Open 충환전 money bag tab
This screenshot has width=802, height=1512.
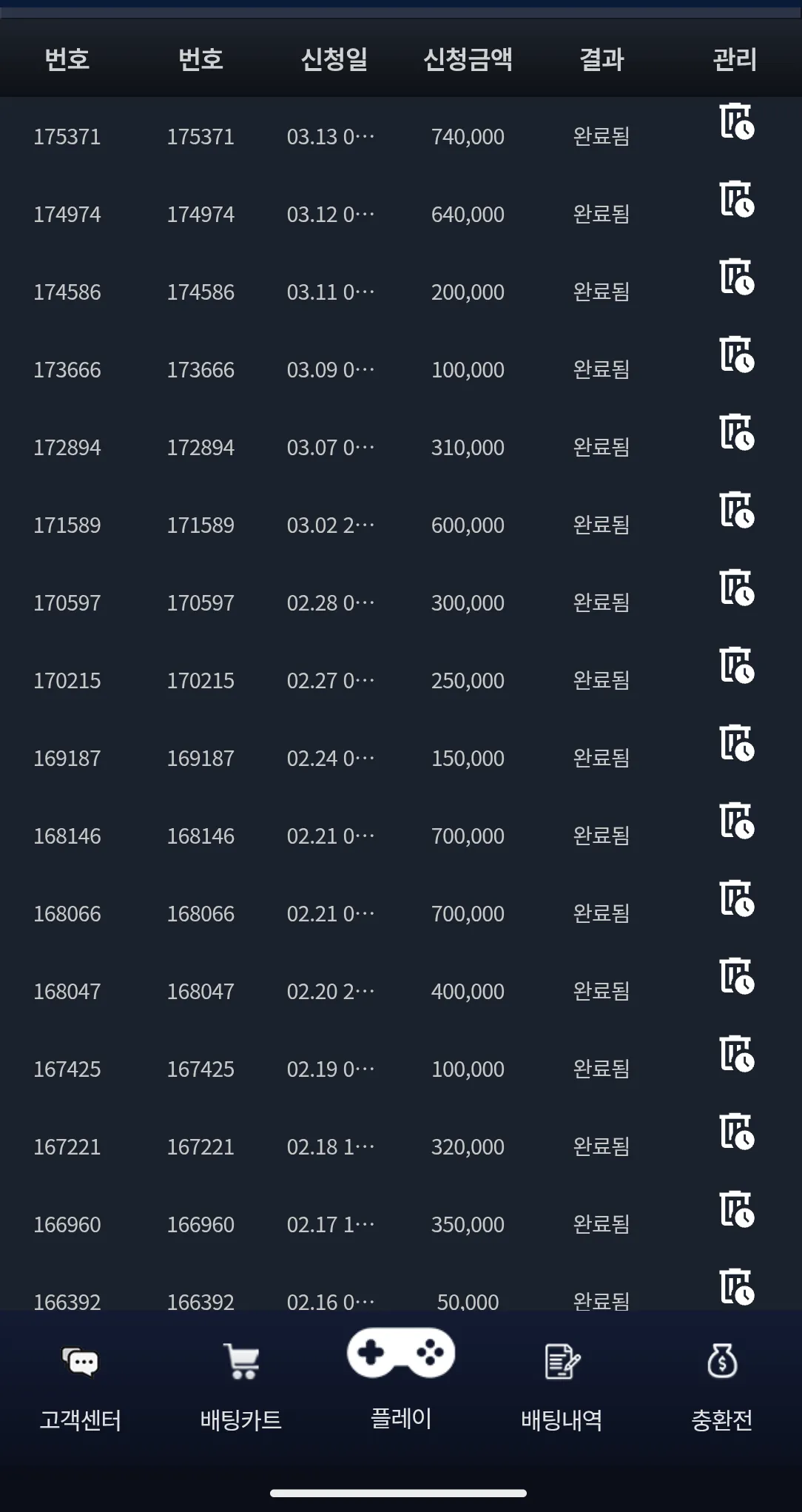coord(722,1389)
